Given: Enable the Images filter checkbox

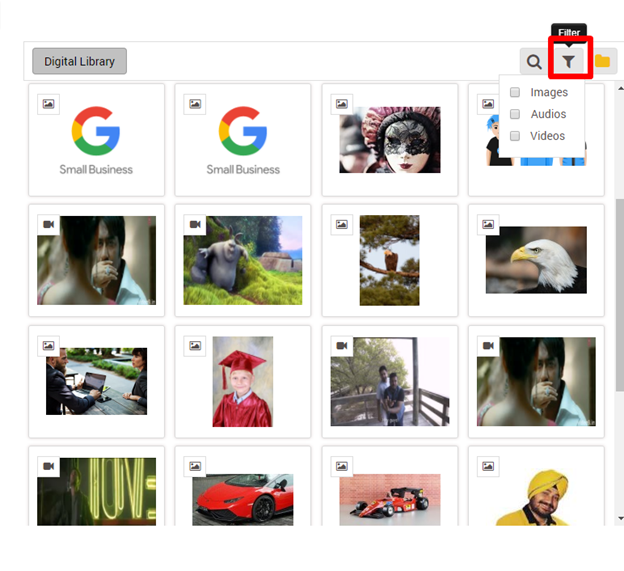Looking at the screenshot, I should click(x=515, y=92).
